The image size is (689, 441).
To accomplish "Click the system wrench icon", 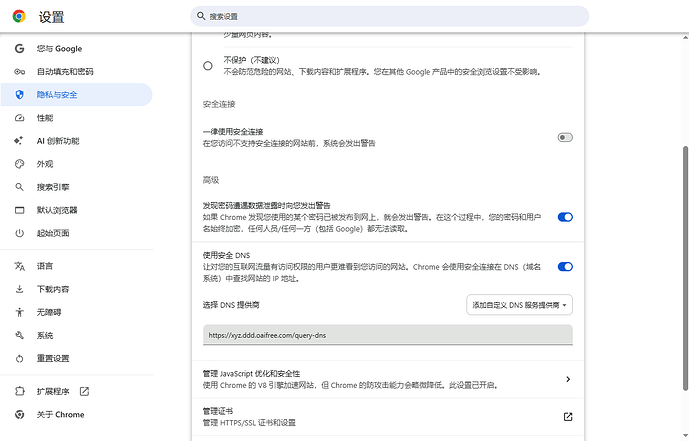I will (x=19, y=335).
